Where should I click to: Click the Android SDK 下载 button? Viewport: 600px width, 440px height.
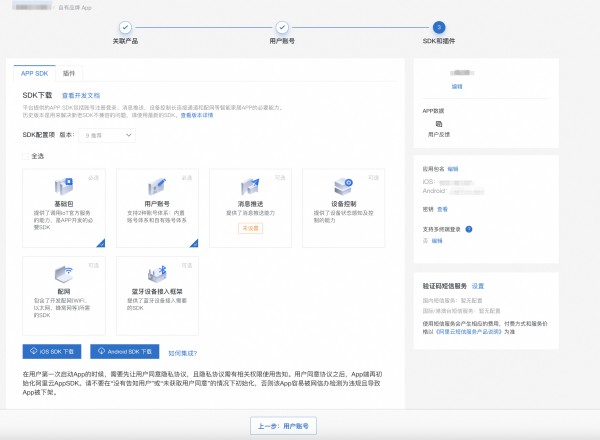tap(124, 352)
